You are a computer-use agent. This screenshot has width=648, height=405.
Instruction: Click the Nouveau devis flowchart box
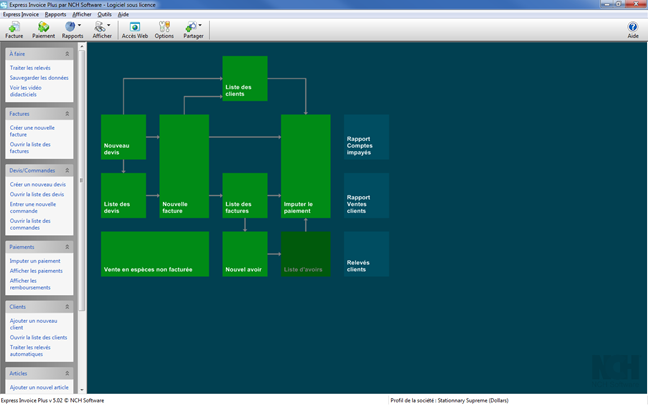[x=123, y=137]
